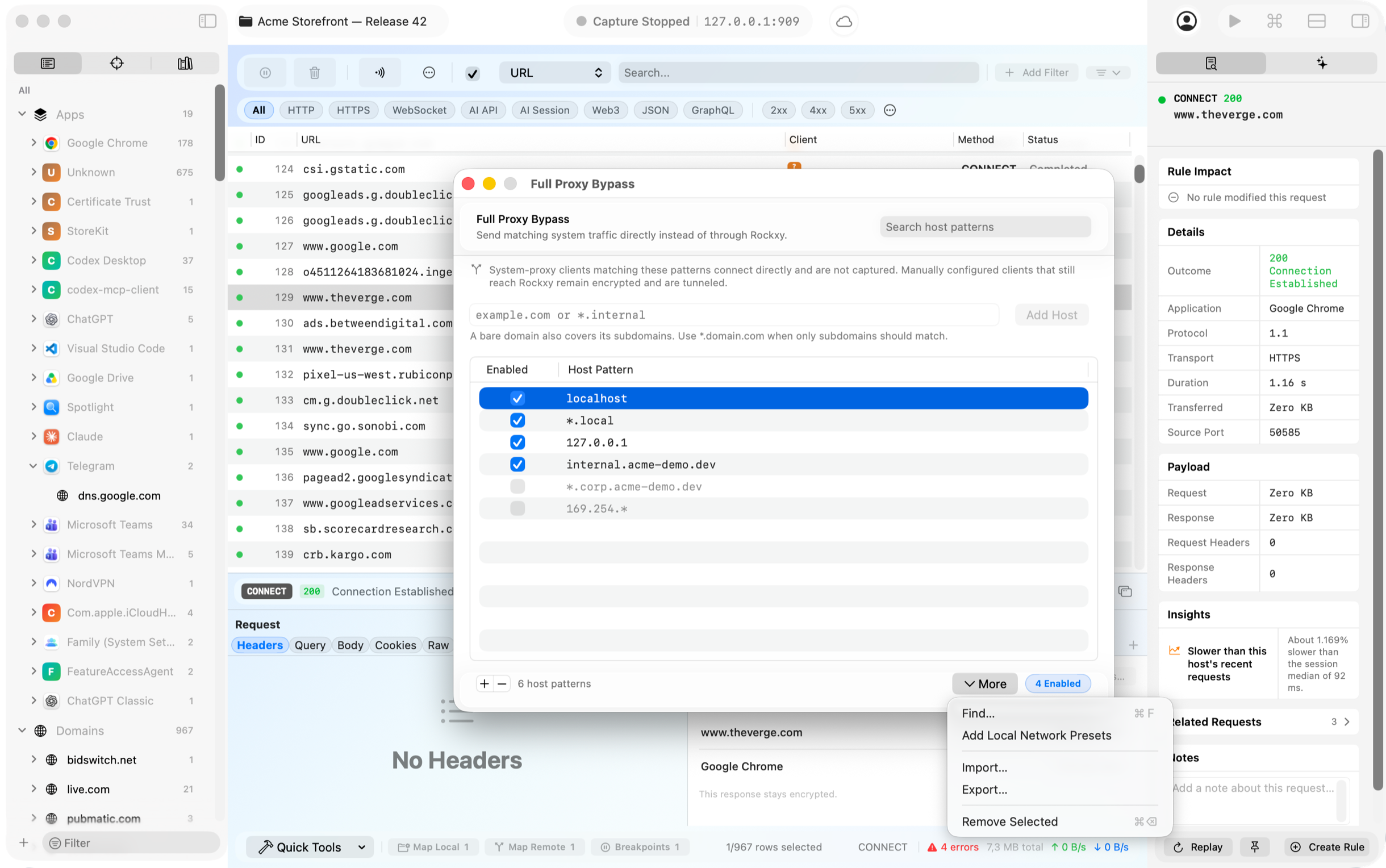Screen dimensions: 1386x868
Task: Click the pause capture icon in toolbar
Action: click(265, 73)
